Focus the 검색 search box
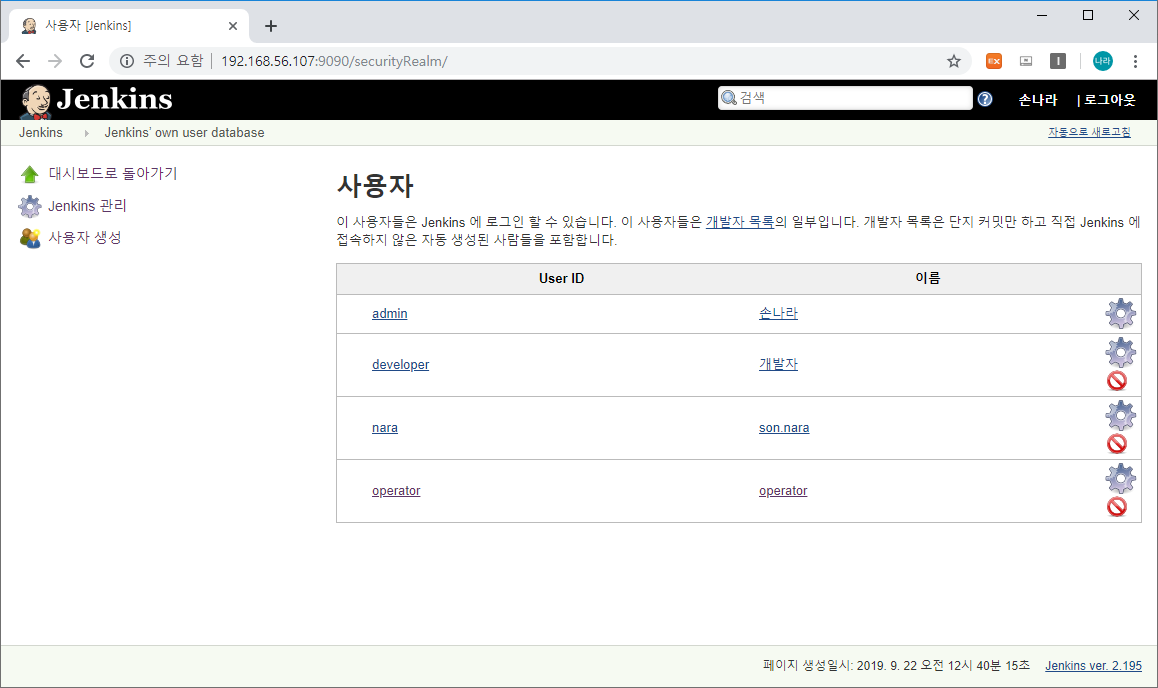 (x=845, y=98)
